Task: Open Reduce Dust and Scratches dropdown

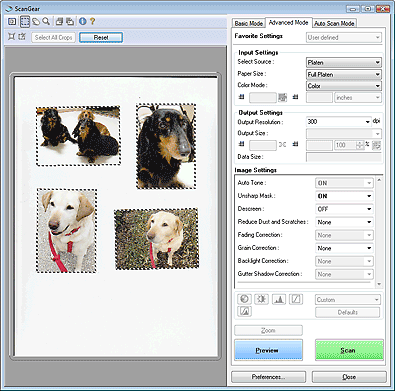Action: click(x=344, y=222)
